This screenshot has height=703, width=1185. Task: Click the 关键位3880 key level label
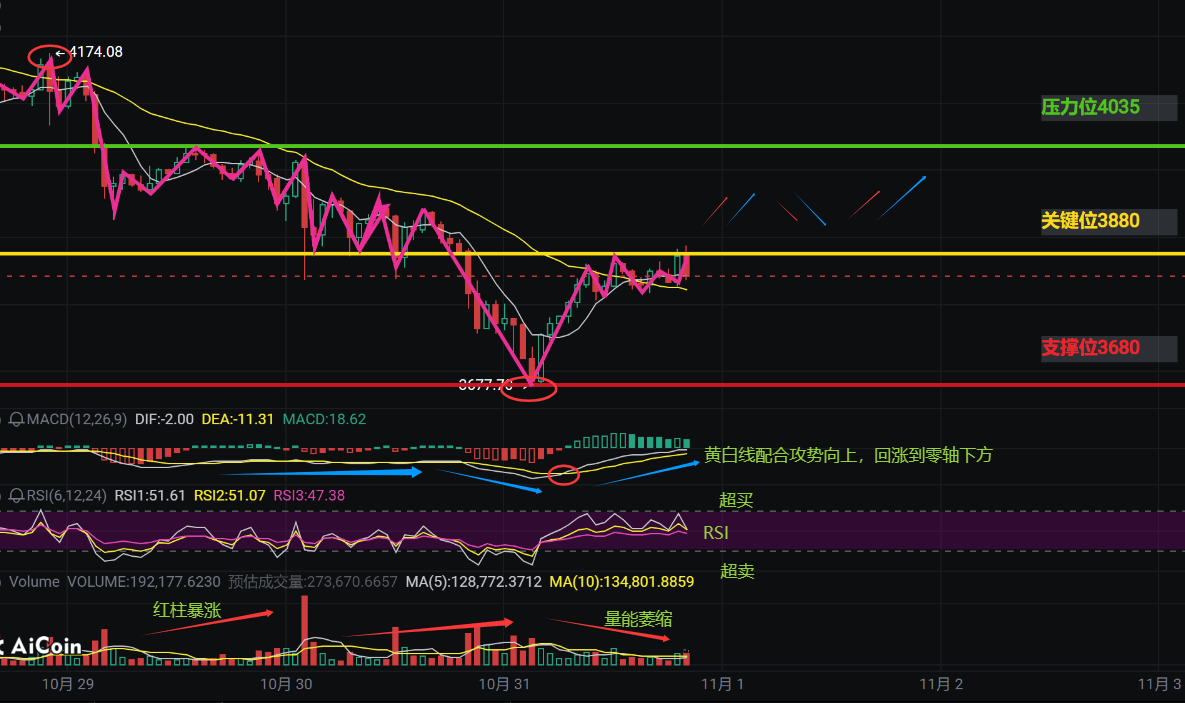tap(1090, 220)
